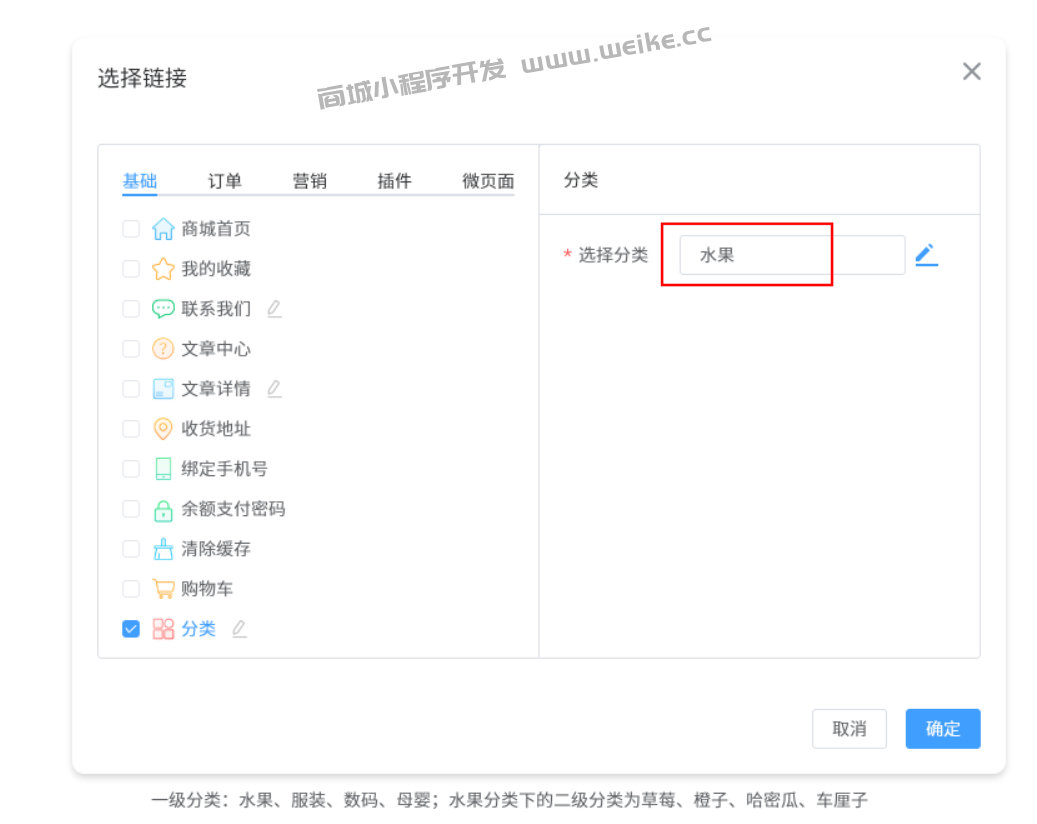
Task: Uncheck the 分类 checkbox
Action: coord(131,629)
